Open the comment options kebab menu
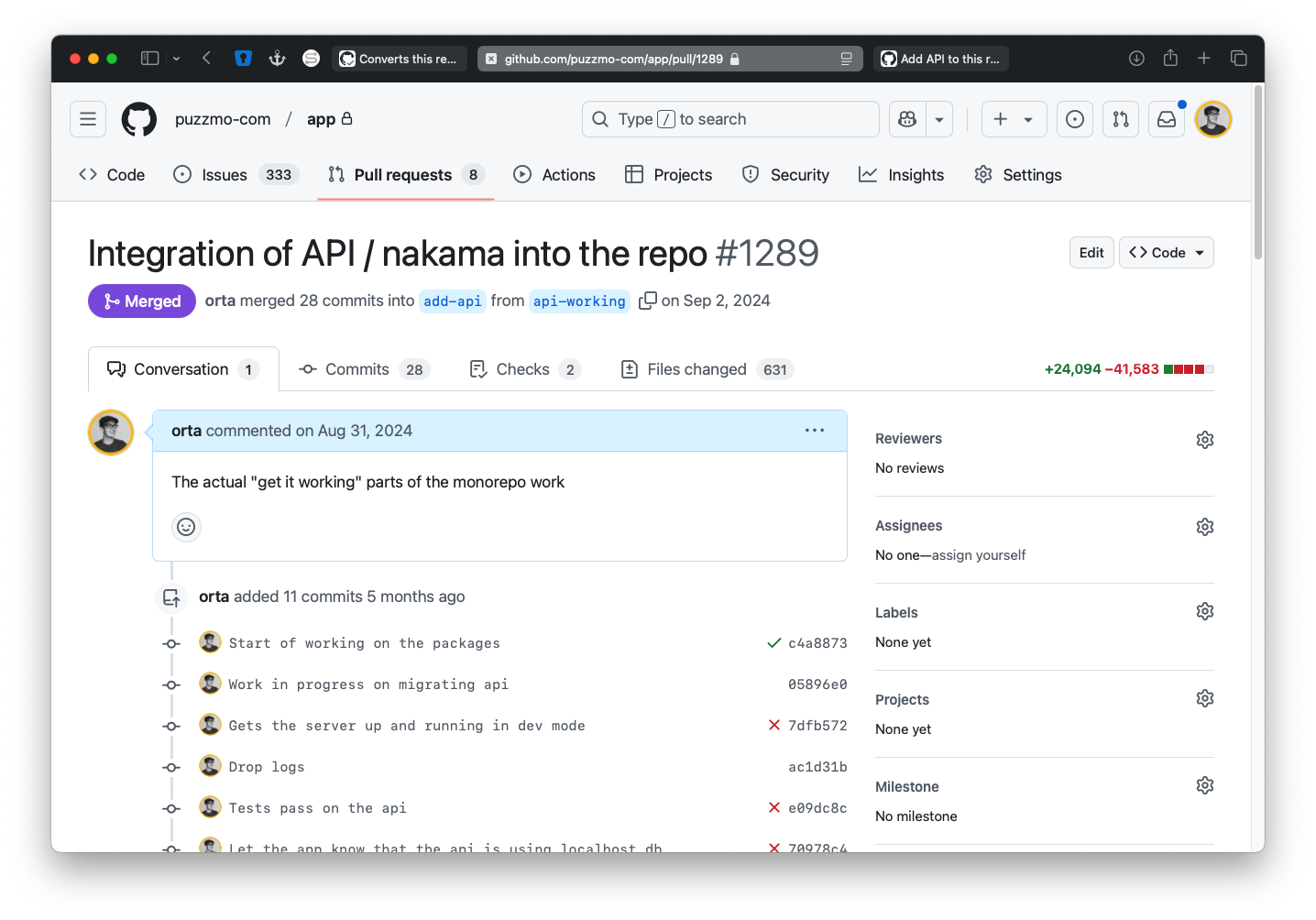The image size is (1316, 920). click(814, 430)
